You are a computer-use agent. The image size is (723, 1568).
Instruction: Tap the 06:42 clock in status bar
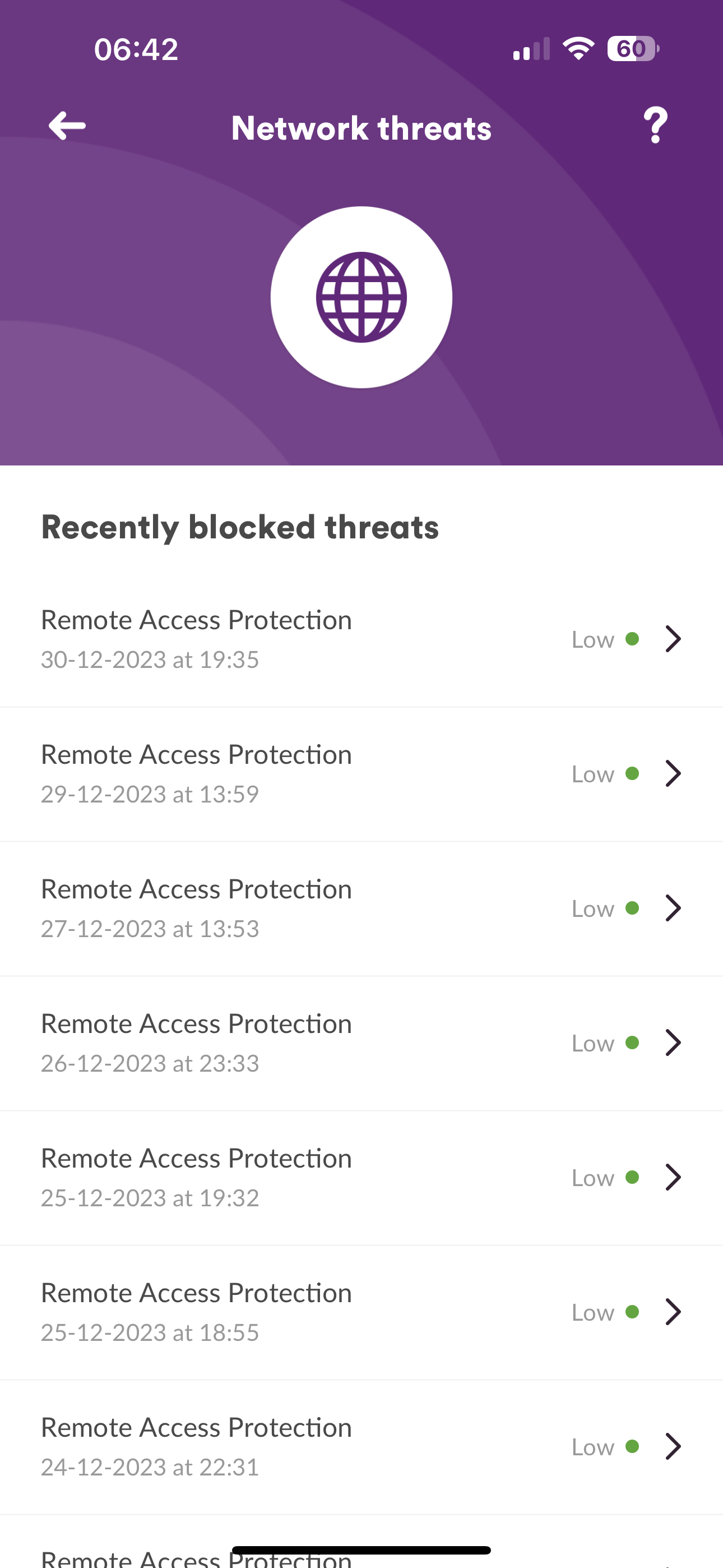pos(136,49)
